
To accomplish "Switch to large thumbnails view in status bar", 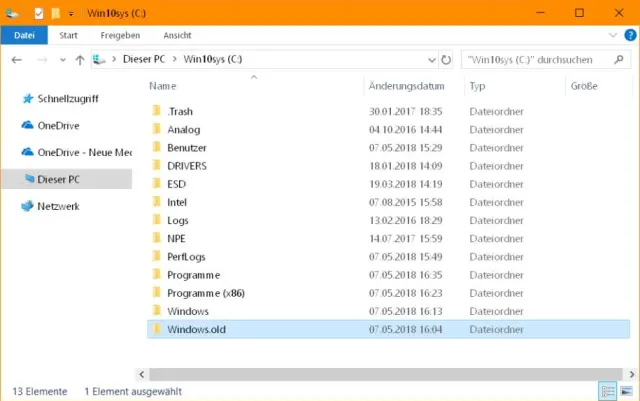I will click(626, 391).
